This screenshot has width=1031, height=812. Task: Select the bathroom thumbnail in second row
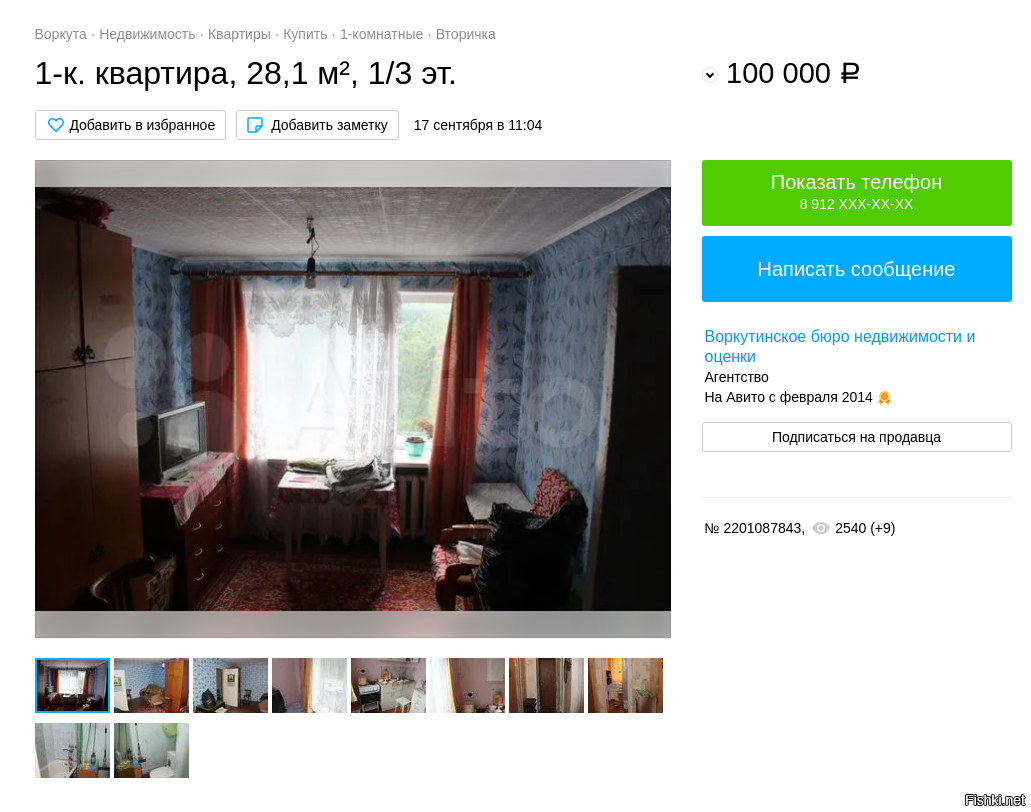pyautogui.click(x=72, y=750)
